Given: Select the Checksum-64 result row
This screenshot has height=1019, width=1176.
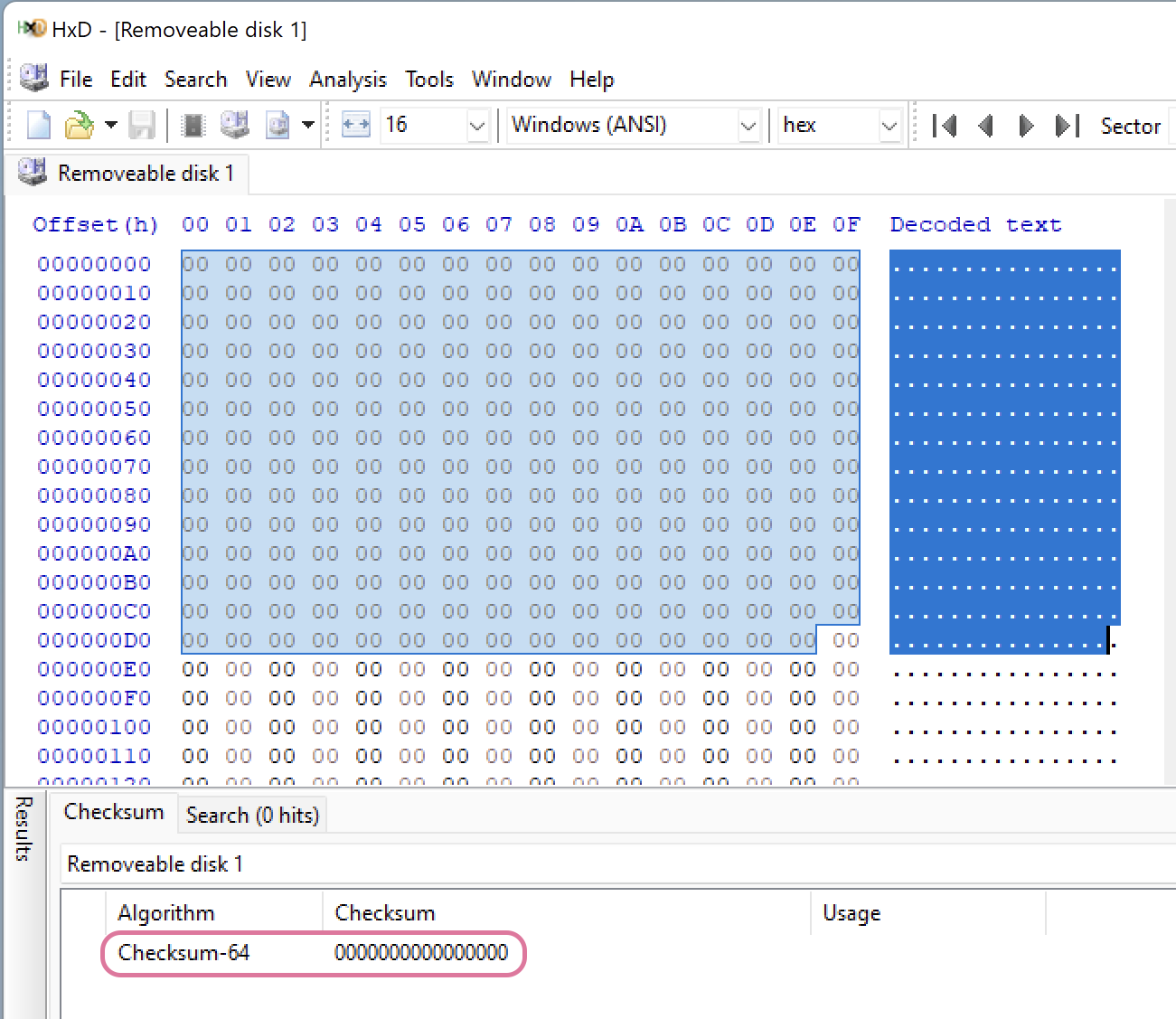Looking at the screenshot, I should [313, 953].
